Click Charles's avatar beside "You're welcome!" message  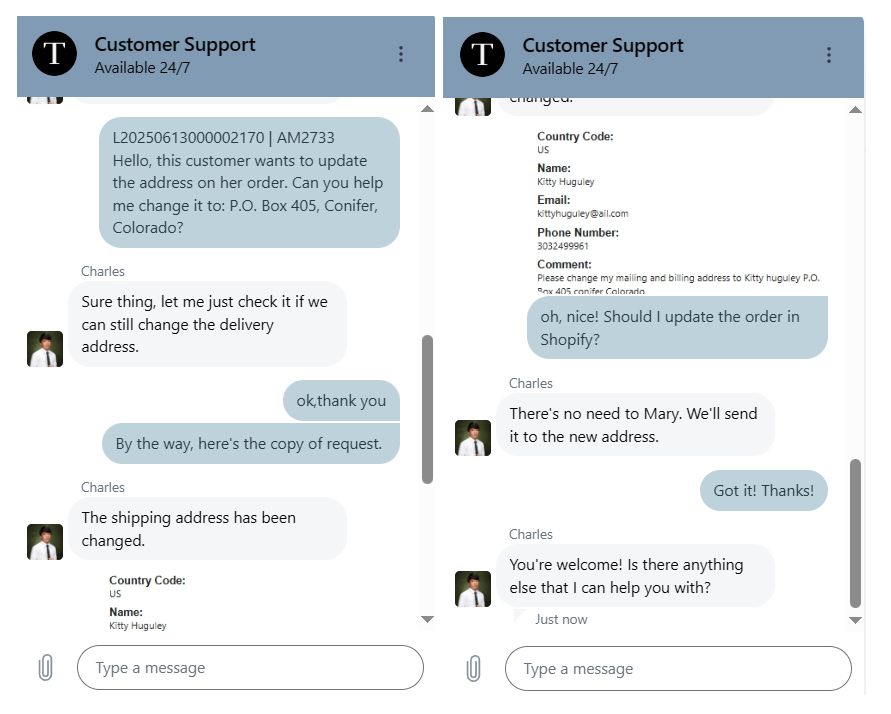pos(473,588)
